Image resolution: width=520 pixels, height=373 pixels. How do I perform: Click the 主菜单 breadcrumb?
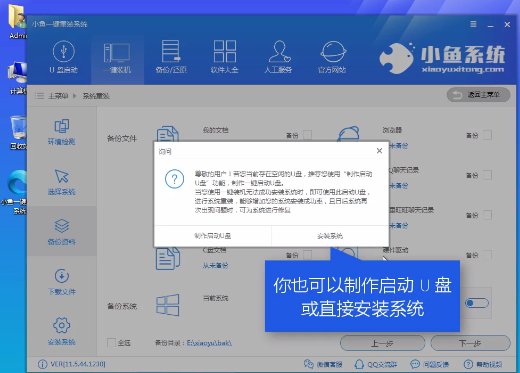(x=58, y=96)
